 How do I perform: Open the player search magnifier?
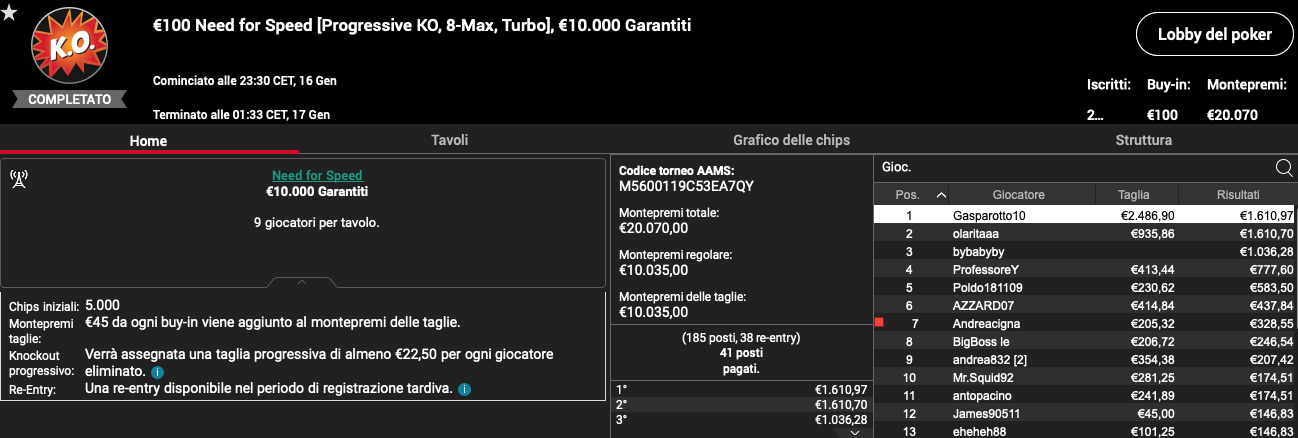pos(1284,168)
